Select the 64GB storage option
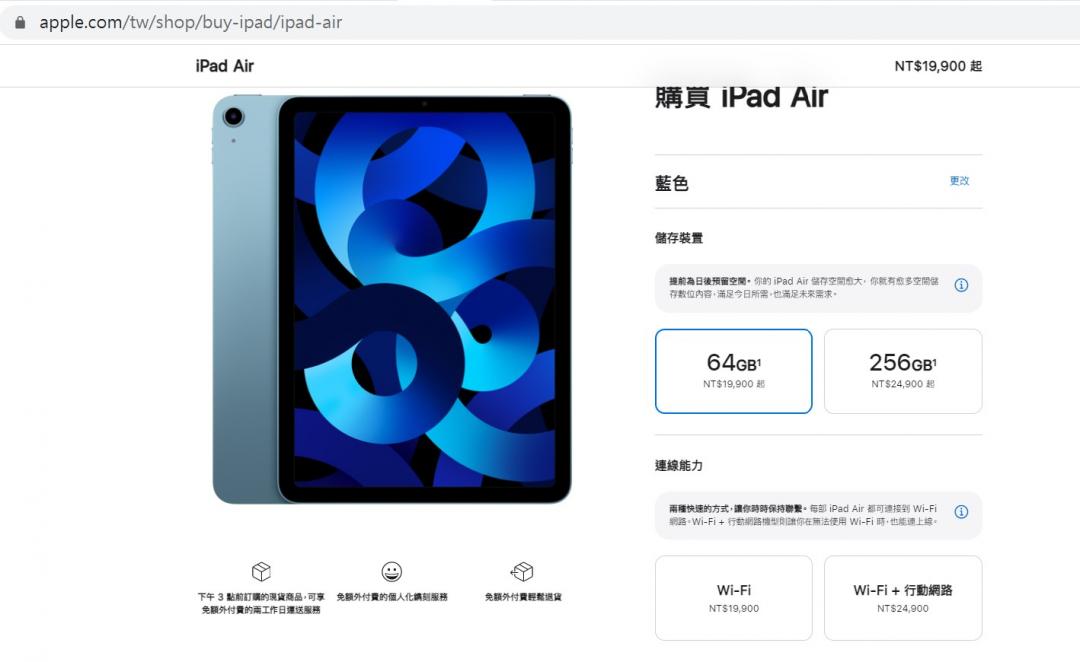Viewport: 1080px width, 662px height. (x=734, y=371)
